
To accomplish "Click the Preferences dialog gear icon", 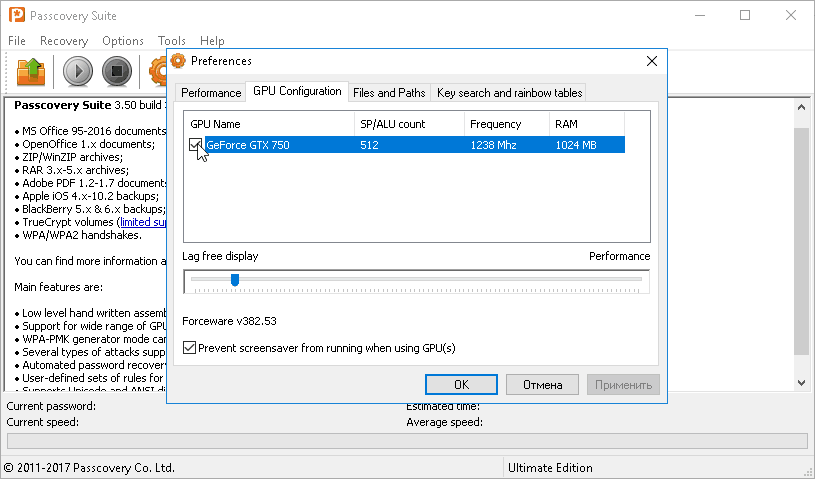I will (x=178, y=61).
